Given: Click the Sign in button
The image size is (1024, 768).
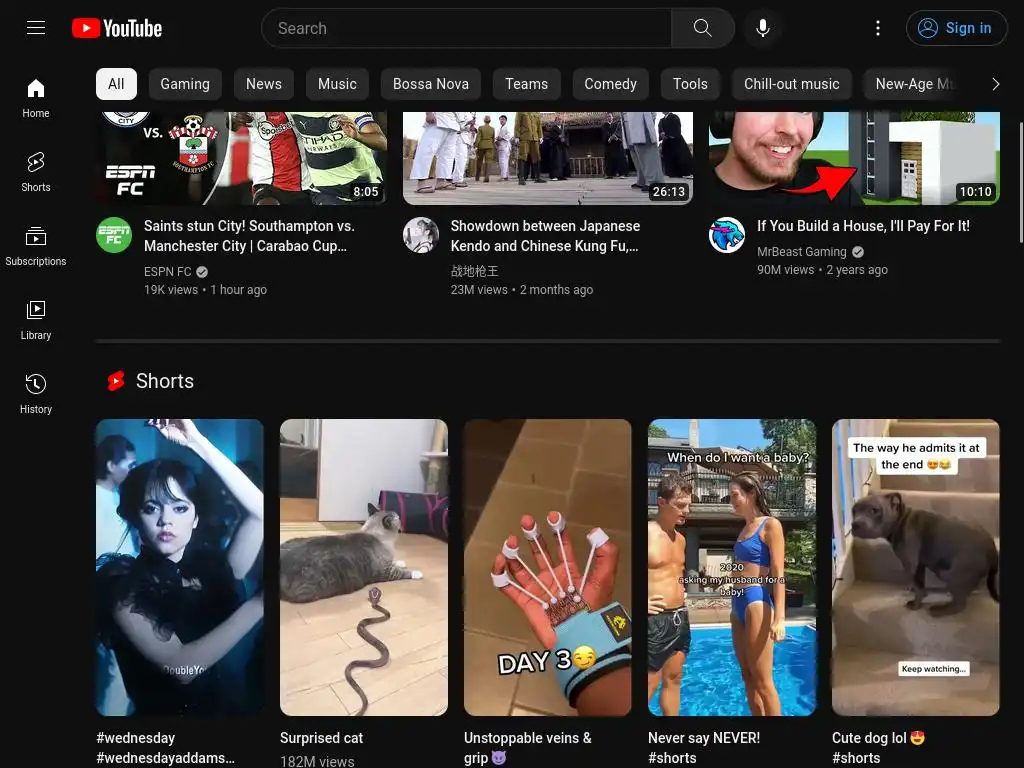Looking at the screenshot, I should pyautogui.click(x=956, y=28).
